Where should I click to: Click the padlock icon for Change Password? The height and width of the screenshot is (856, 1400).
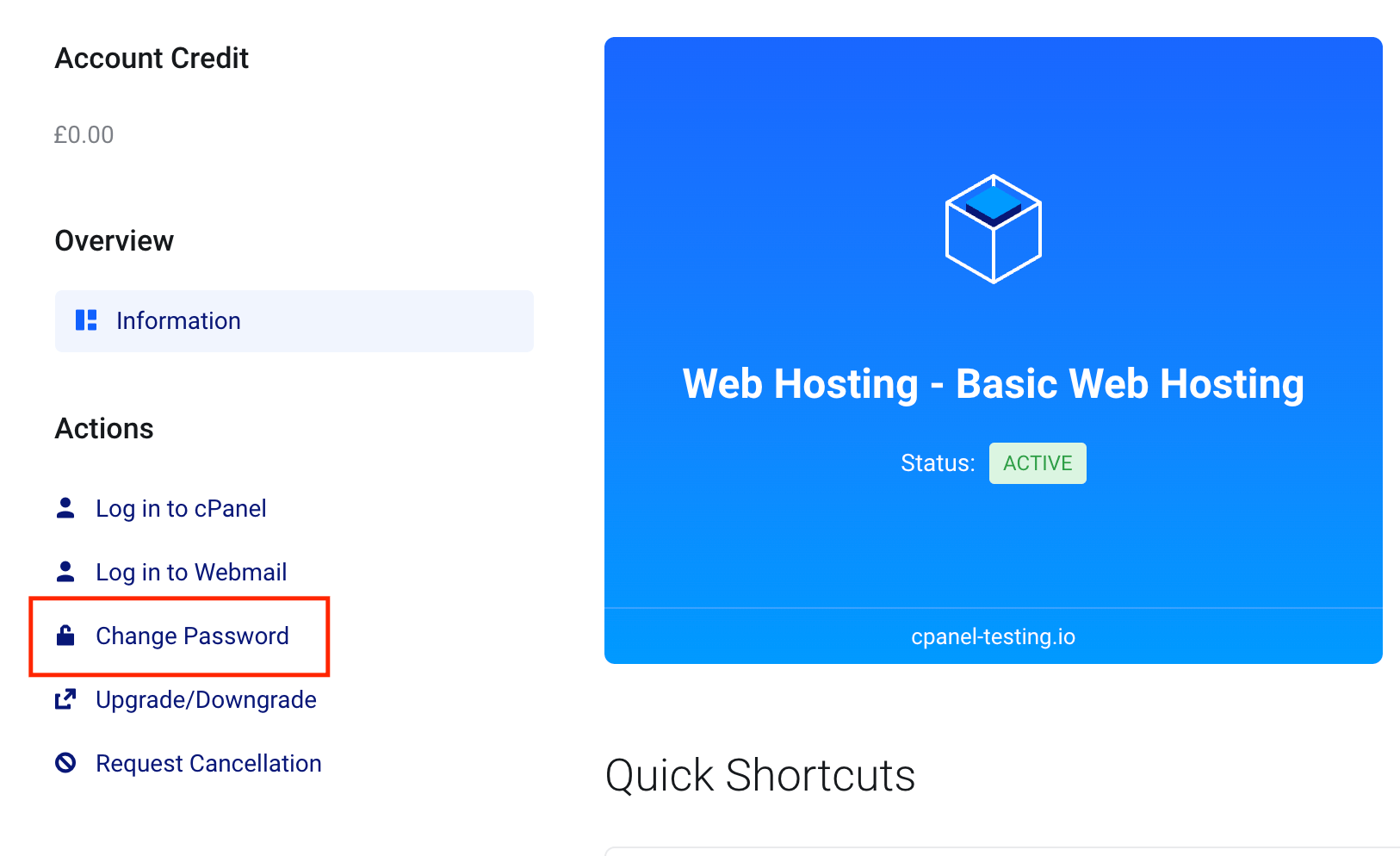(65, 636)
